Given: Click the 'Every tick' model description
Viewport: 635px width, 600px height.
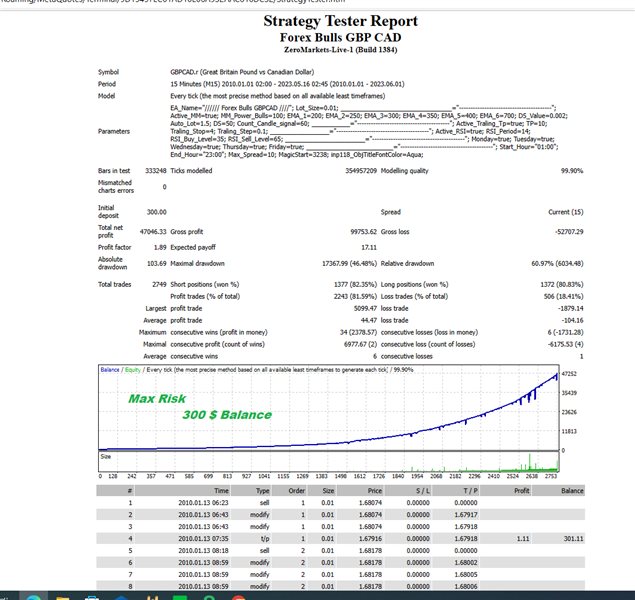Looking at the screenshot, I should tap(277, 96).
